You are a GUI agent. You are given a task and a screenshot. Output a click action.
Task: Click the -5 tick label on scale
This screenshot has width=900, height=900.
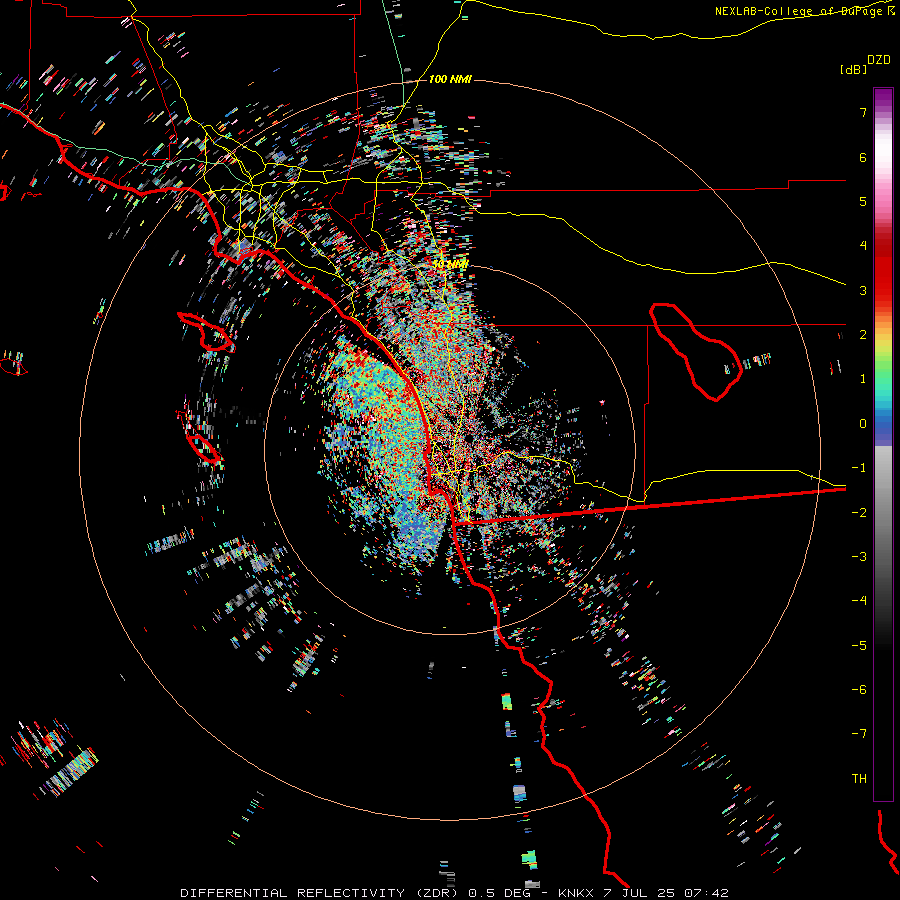pyautogui.click(x=859, y=646)
